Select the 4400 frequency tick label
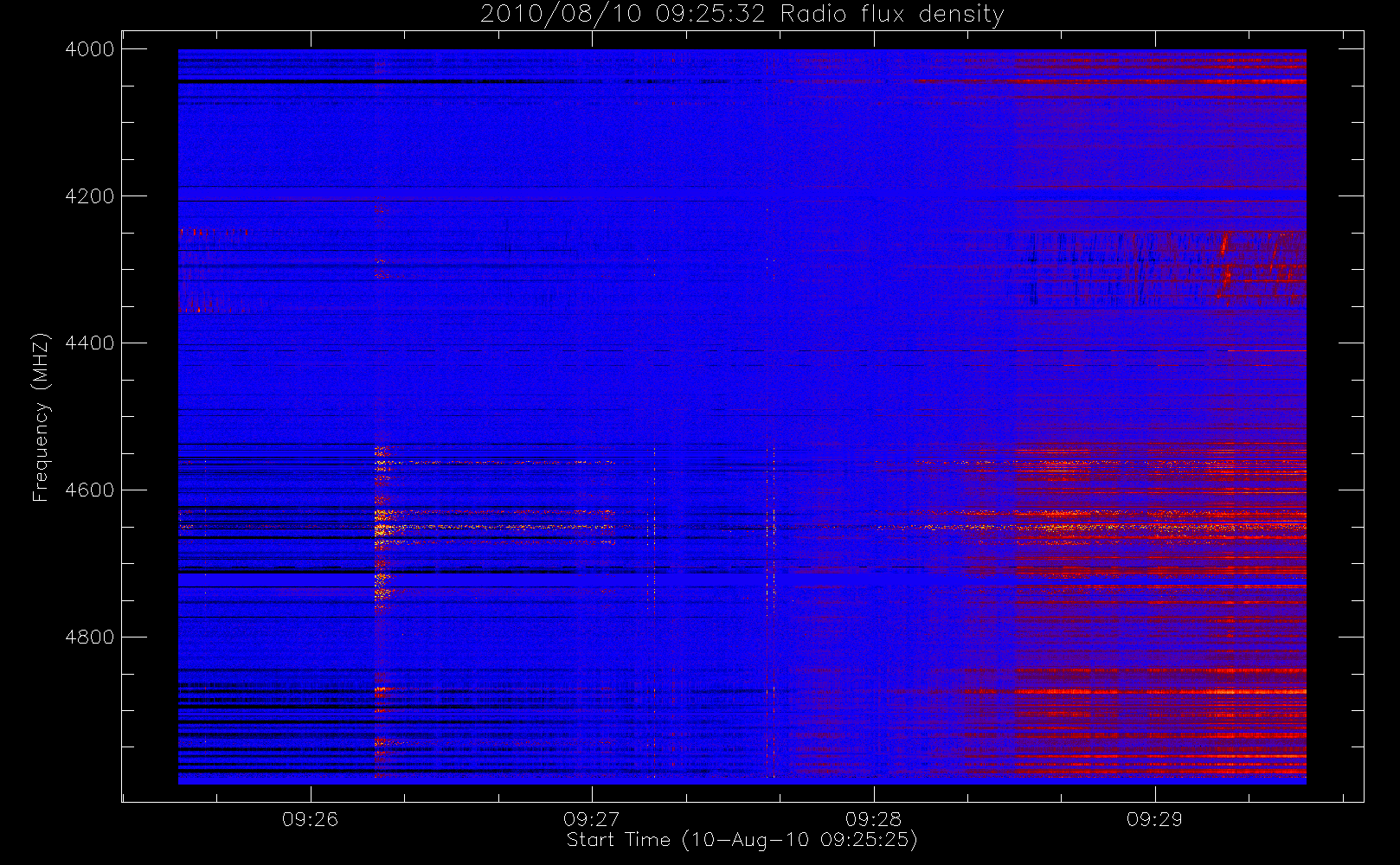The height and width of the screenshot is (865, 1400). pyautogui.click(x=90, y=343)
